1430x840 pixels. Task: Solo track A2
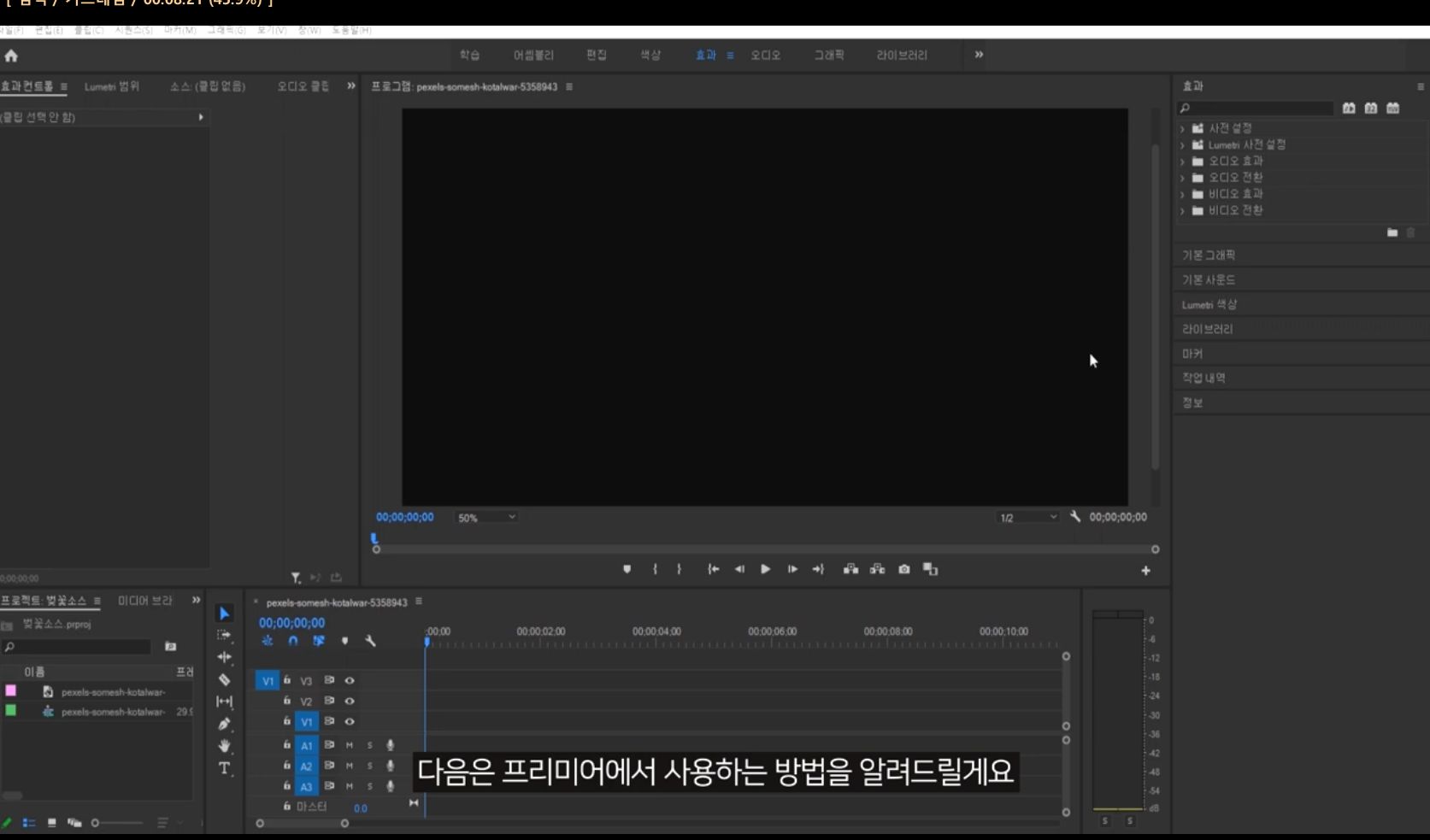coord(370,766)
